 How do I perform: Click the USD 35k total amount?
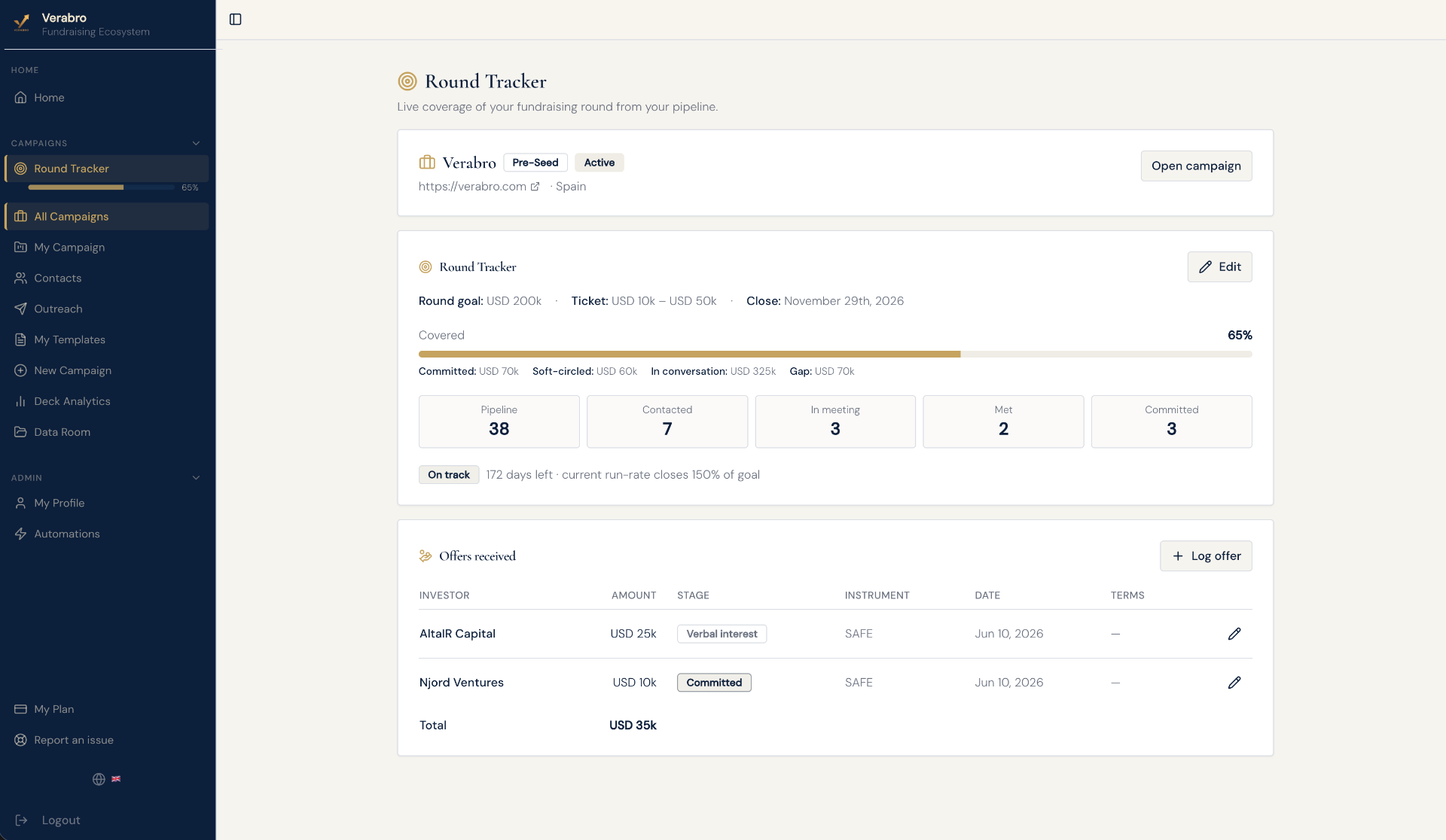click(633, 726)
